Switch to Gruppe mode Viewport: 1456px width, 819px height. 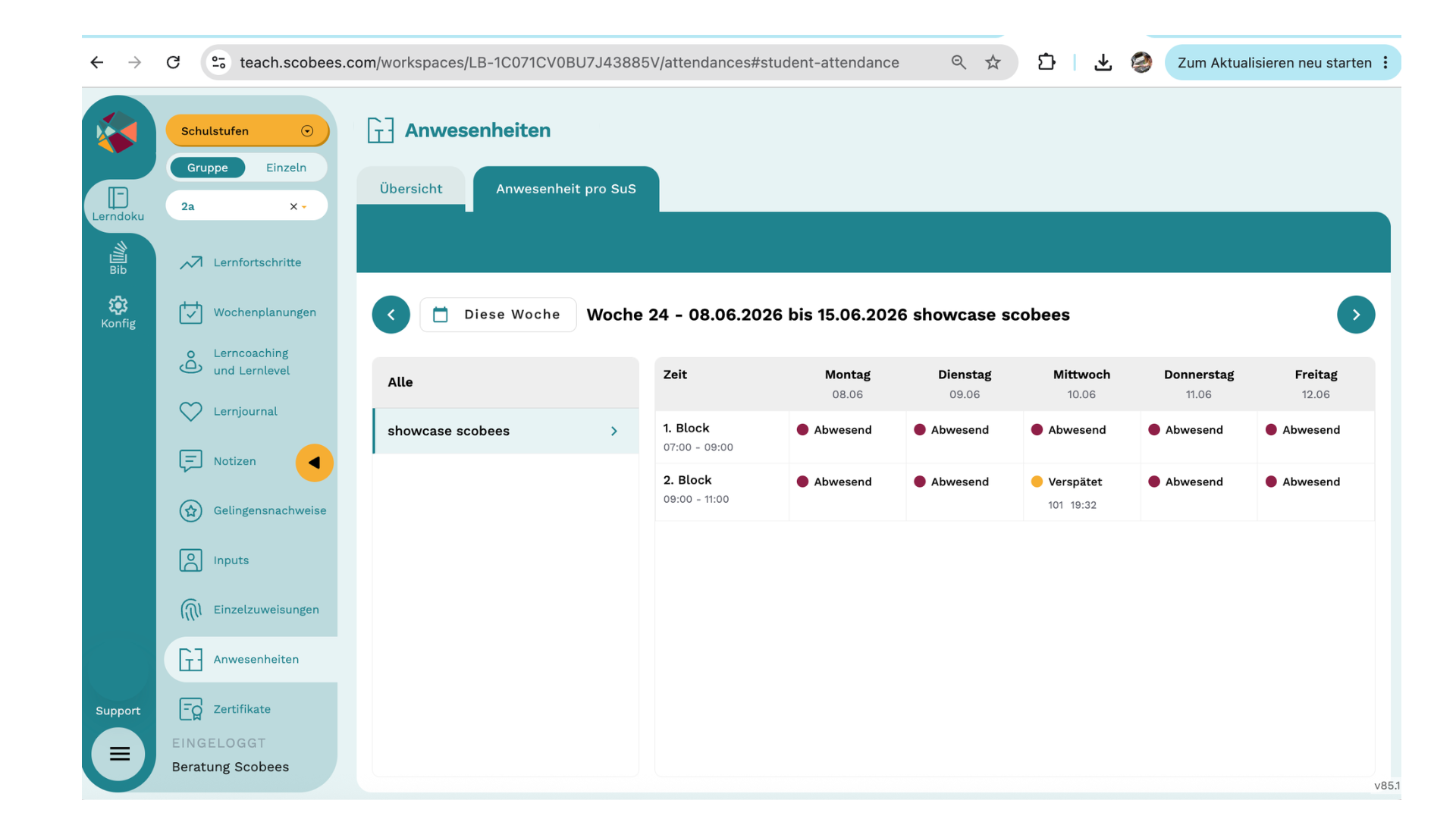[x=207, y=168]
